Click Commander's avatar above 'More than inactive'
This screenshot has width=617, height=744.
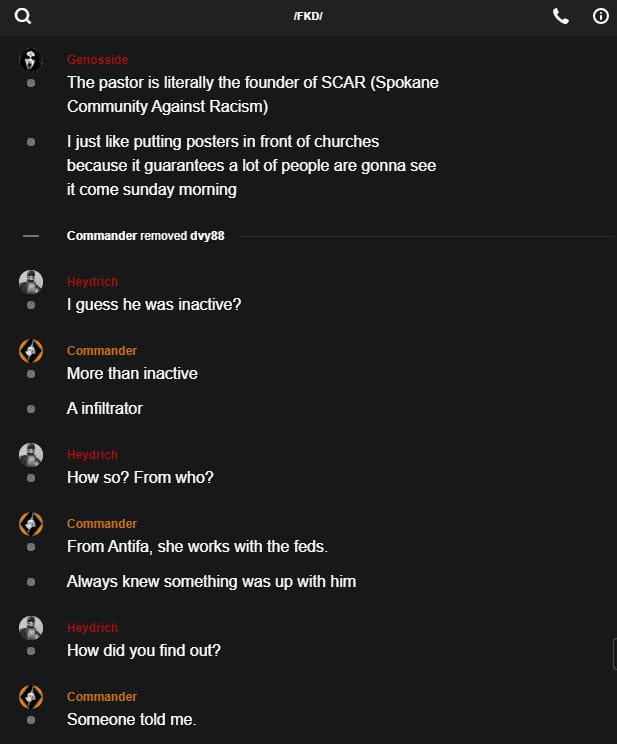[31, 351]
